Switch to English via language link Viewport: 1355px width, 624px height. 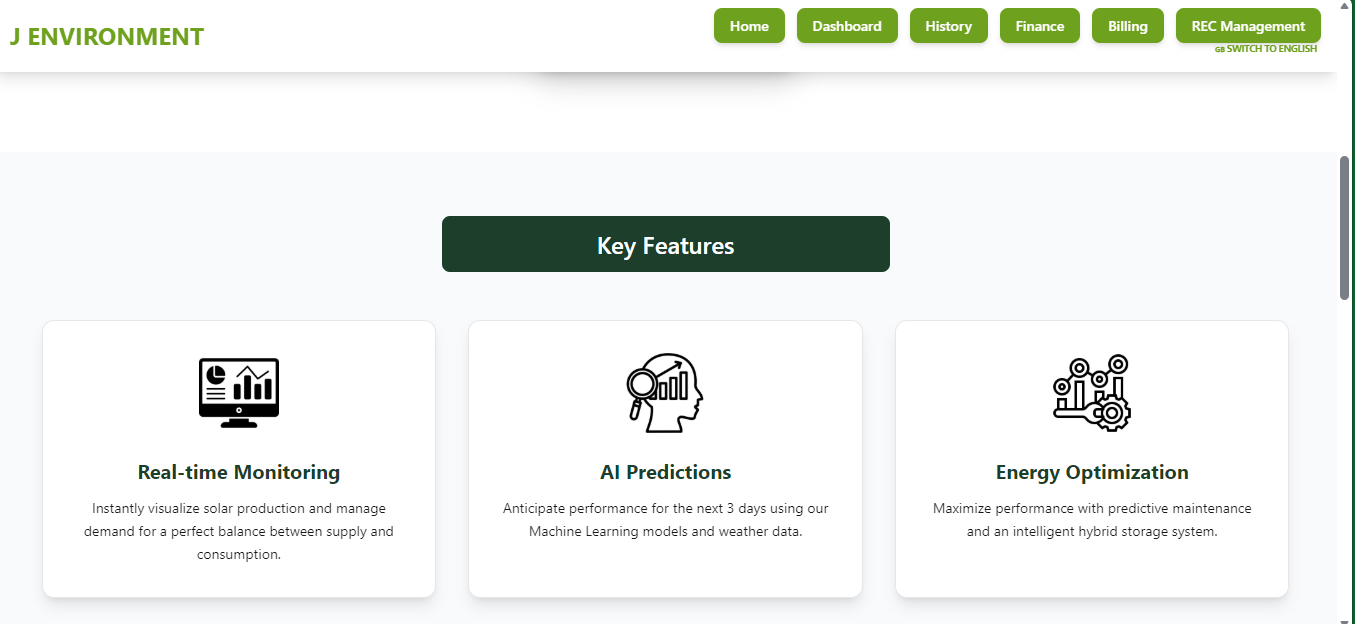[x=1271, y=49]
